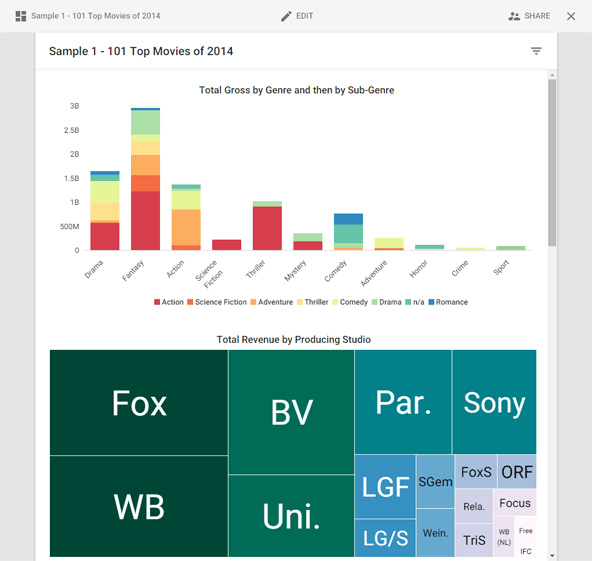Screen dimensions: 592x561
Task: Click the SHARE button label
Action: pos(537,16)
